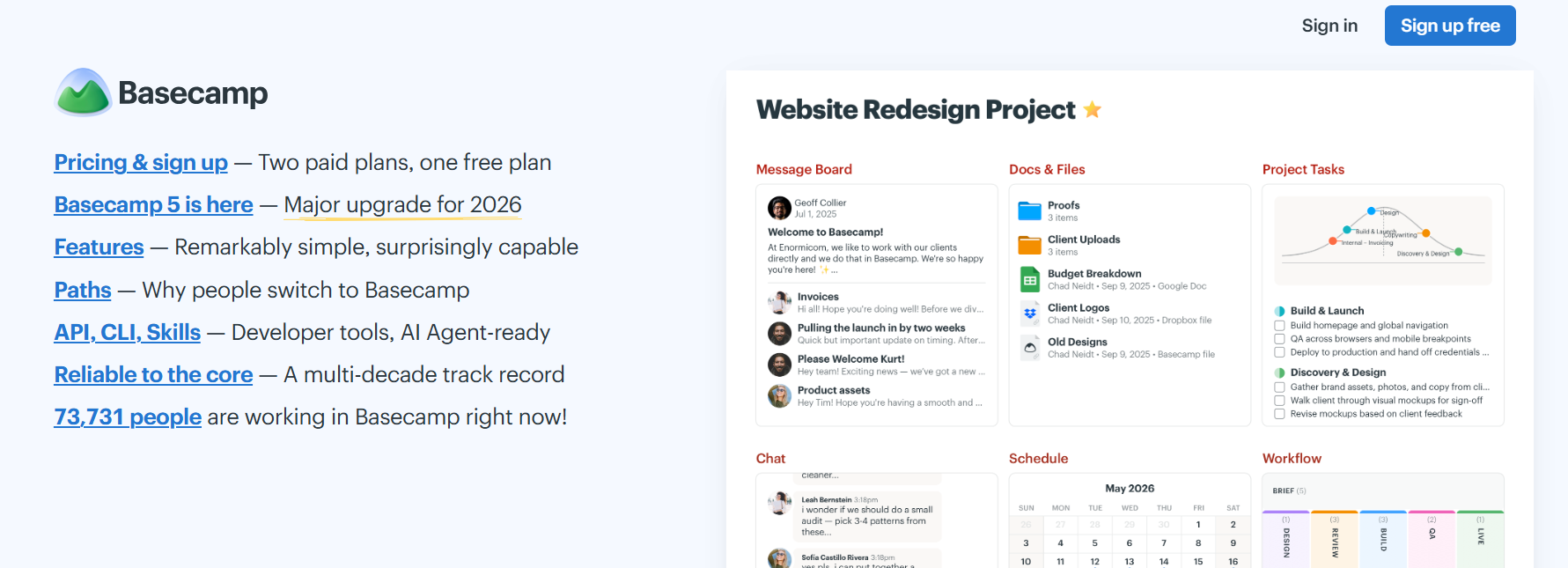Click the yellow star beside Website Redesign Project
The height and width of the screenshot is (568, 1568).
tap(1093, 109)
